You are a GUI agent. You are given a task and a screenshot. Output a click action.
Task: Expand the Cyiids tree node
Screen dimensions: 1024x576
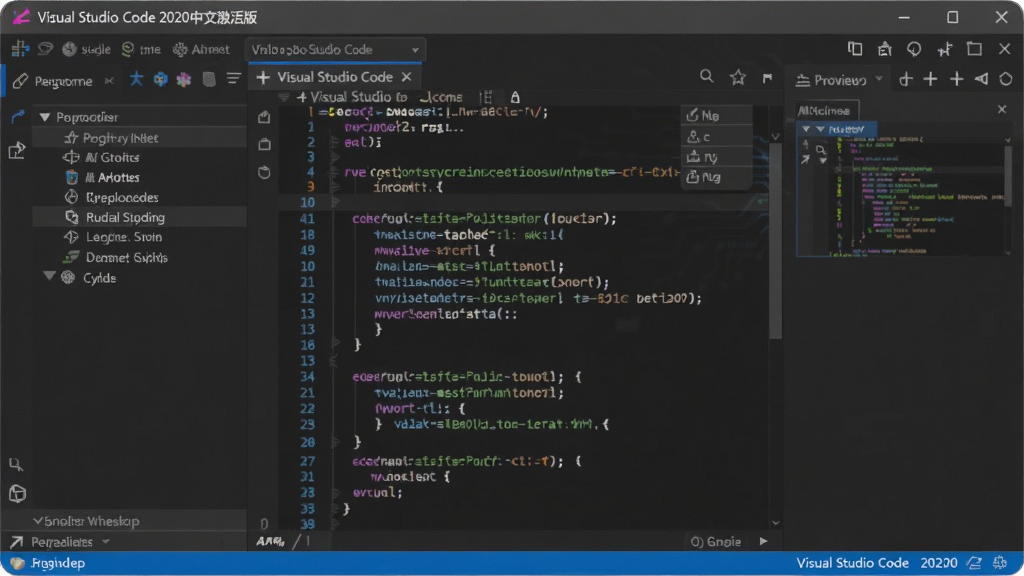coord(49,277)
